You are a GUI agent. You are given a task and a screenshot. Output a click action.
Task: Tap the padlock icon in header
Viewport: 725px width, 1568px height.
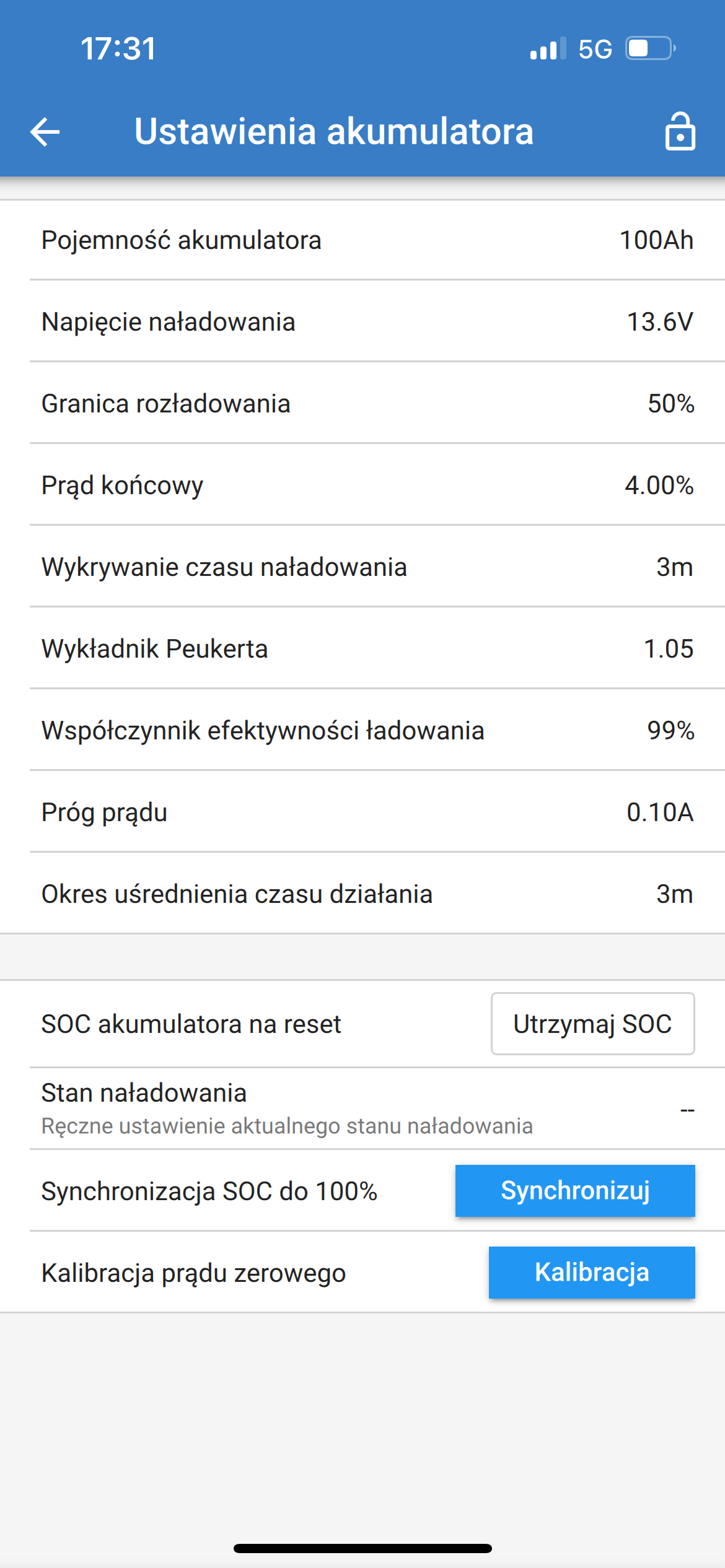tap(680, 131)
